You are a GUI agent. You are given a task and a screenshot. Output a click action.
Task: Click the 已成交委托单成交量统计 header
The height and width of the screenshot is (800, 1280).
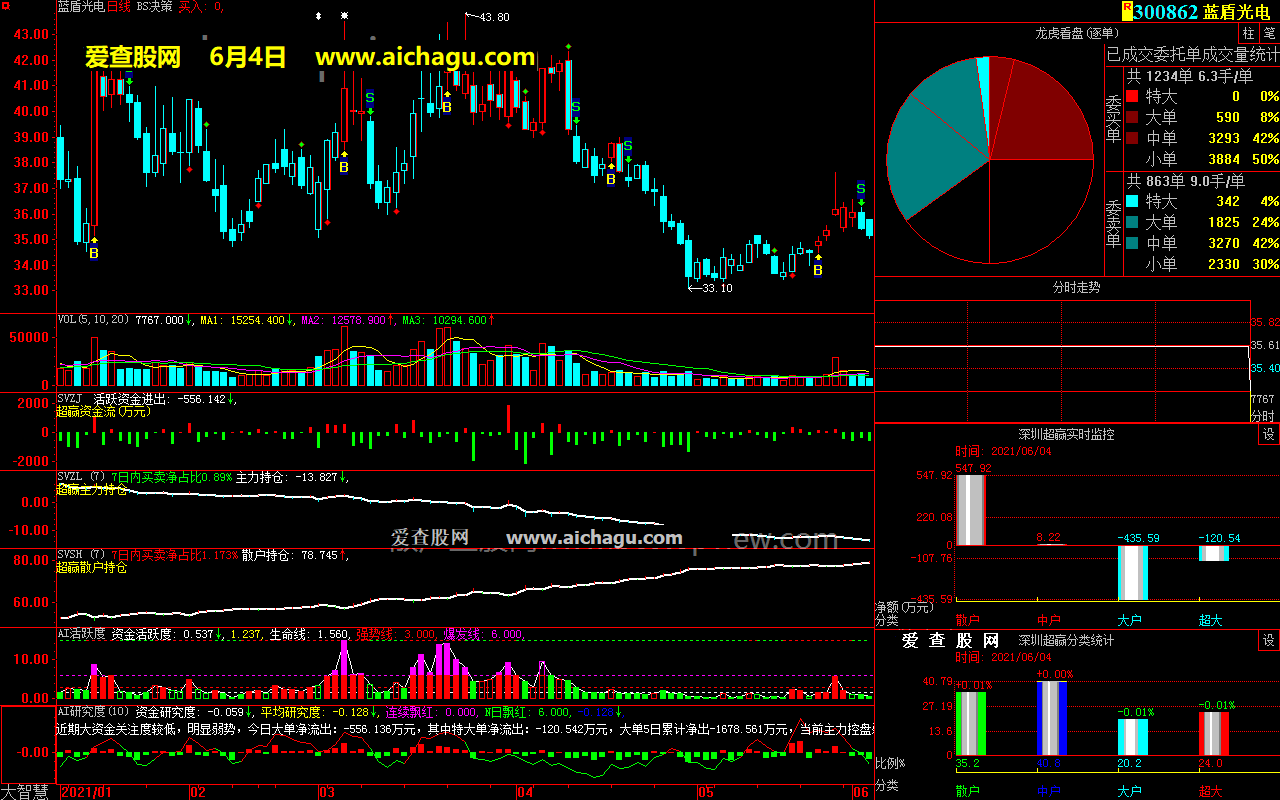(x=1192, y=53)
